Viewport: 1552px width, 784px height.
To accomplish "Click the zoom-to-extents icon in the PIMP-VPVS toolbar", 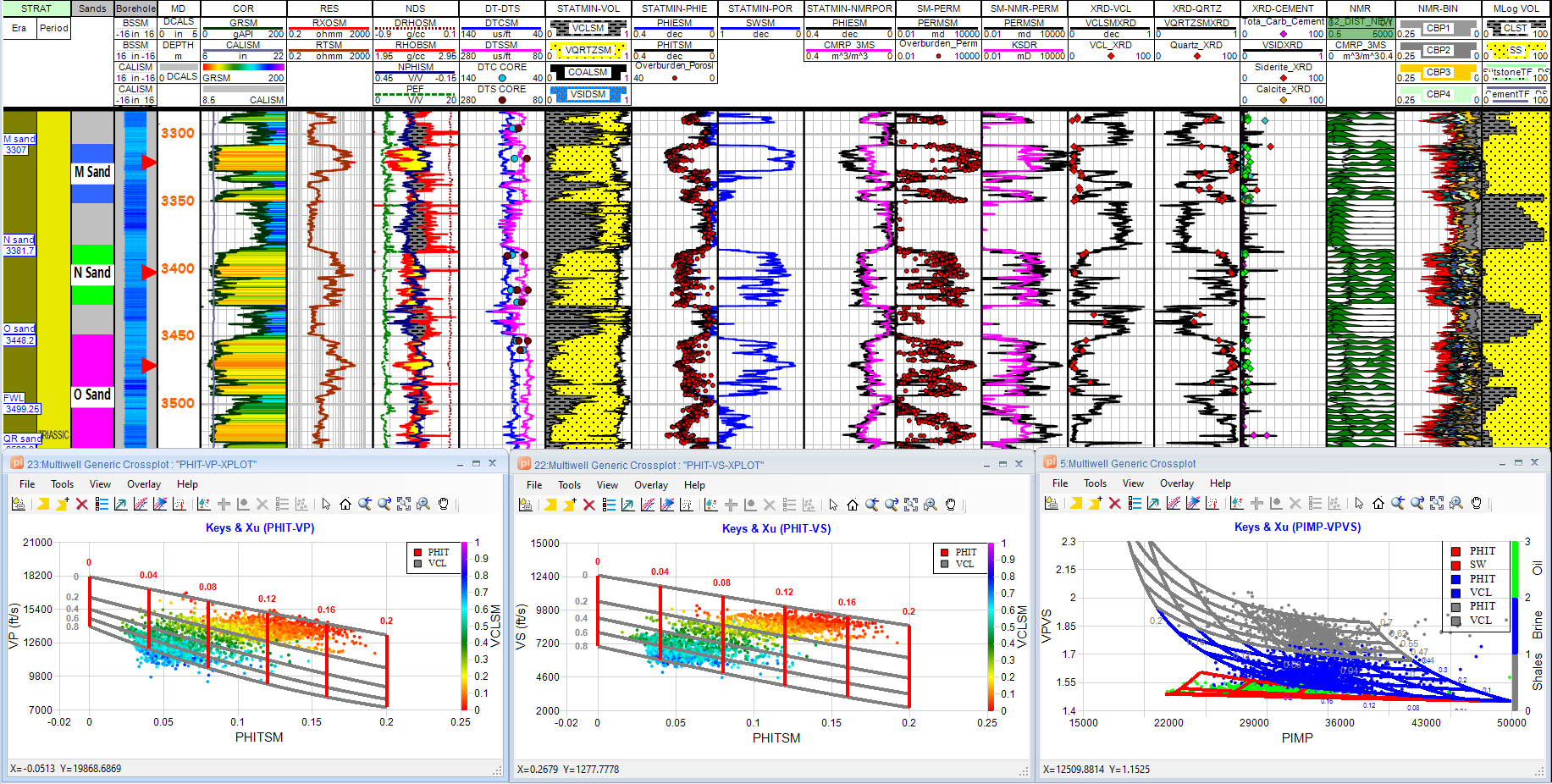I will click(1436, 504).
